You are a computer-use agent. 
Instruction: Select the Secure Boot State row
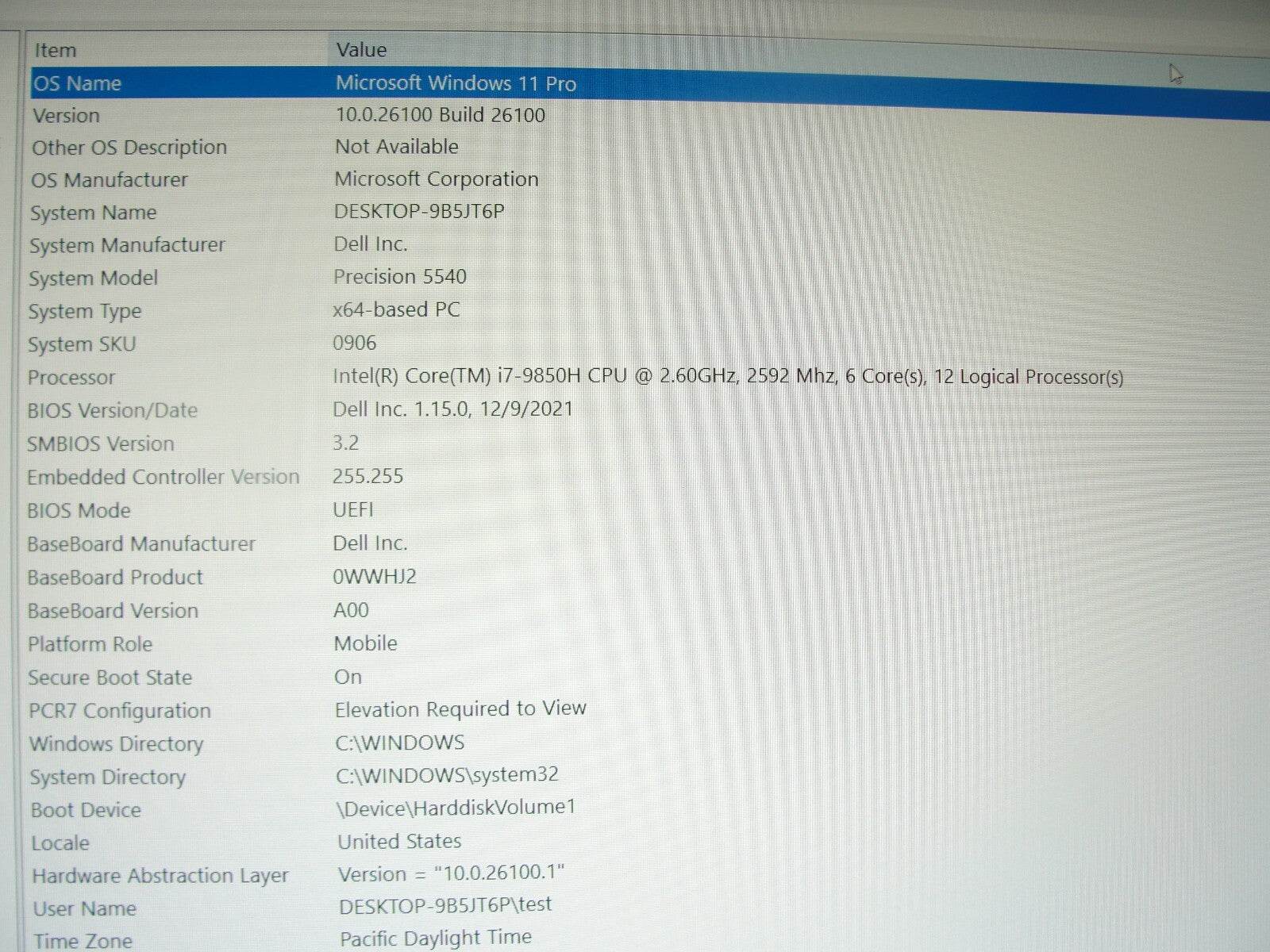coord(110,678)
